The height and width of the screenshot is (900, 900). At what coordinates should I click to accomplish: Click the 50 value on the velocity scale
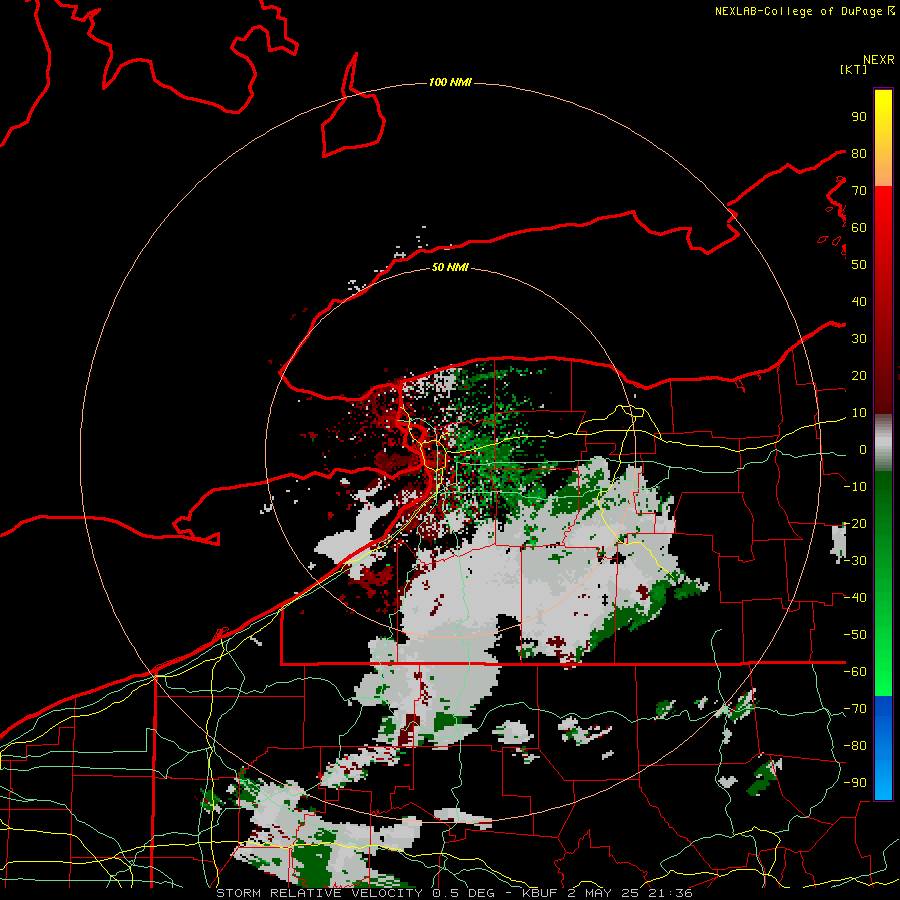[859, 265]
